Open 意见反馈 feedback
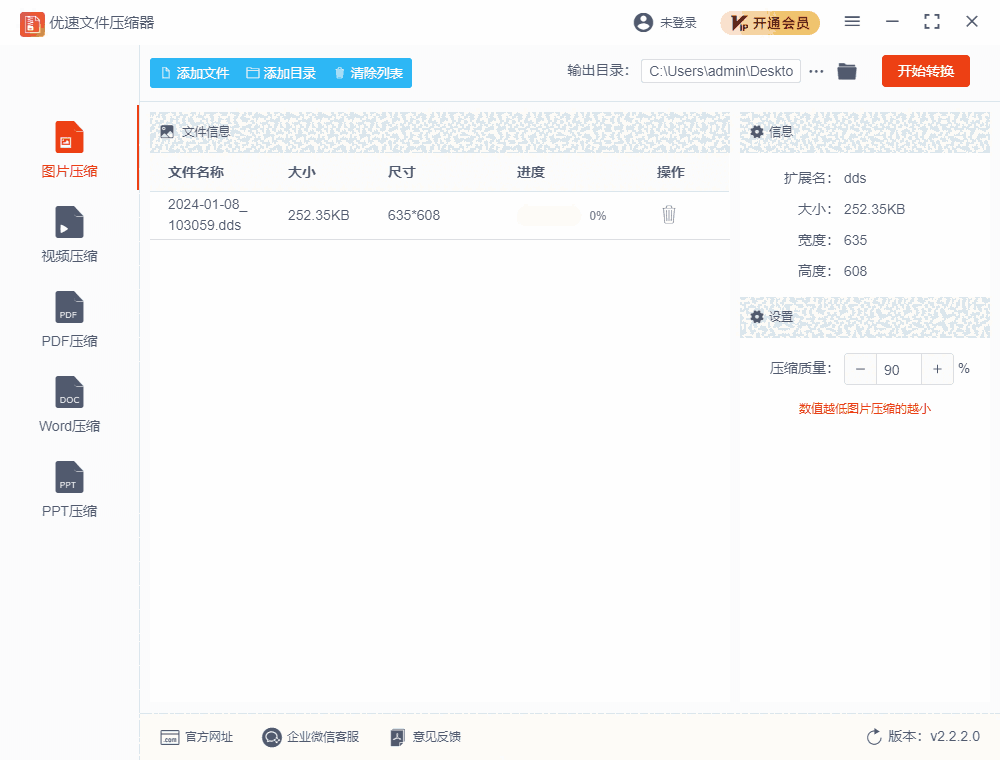Image resolution: width=1000 pixels, height=760 pixels. (425, 737)
